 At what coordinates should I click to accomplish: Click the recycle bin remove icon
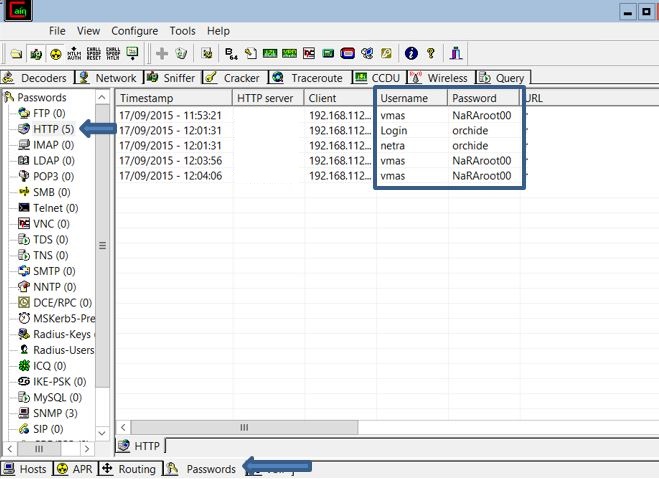[x=181, y=53]
